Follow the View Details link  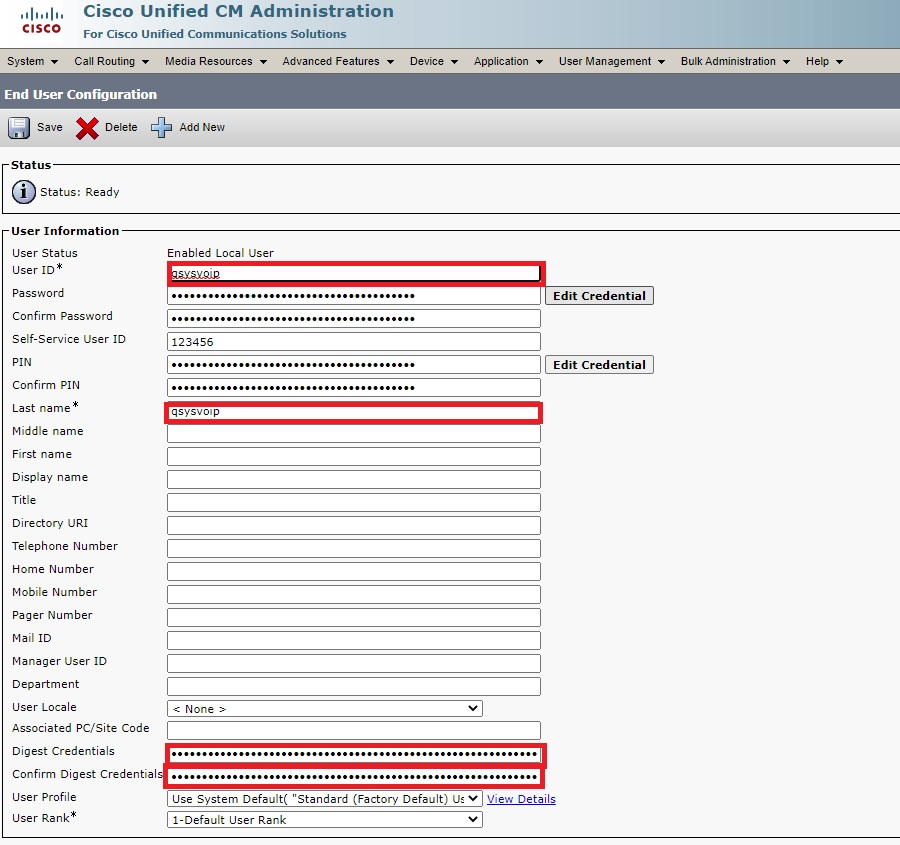click(521, 799)
